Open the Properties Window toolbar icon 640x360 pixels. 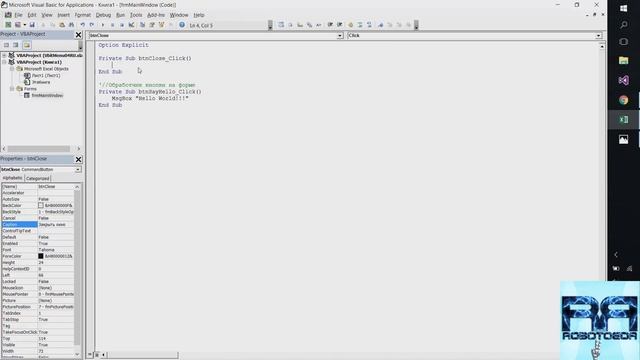point(152,25)
